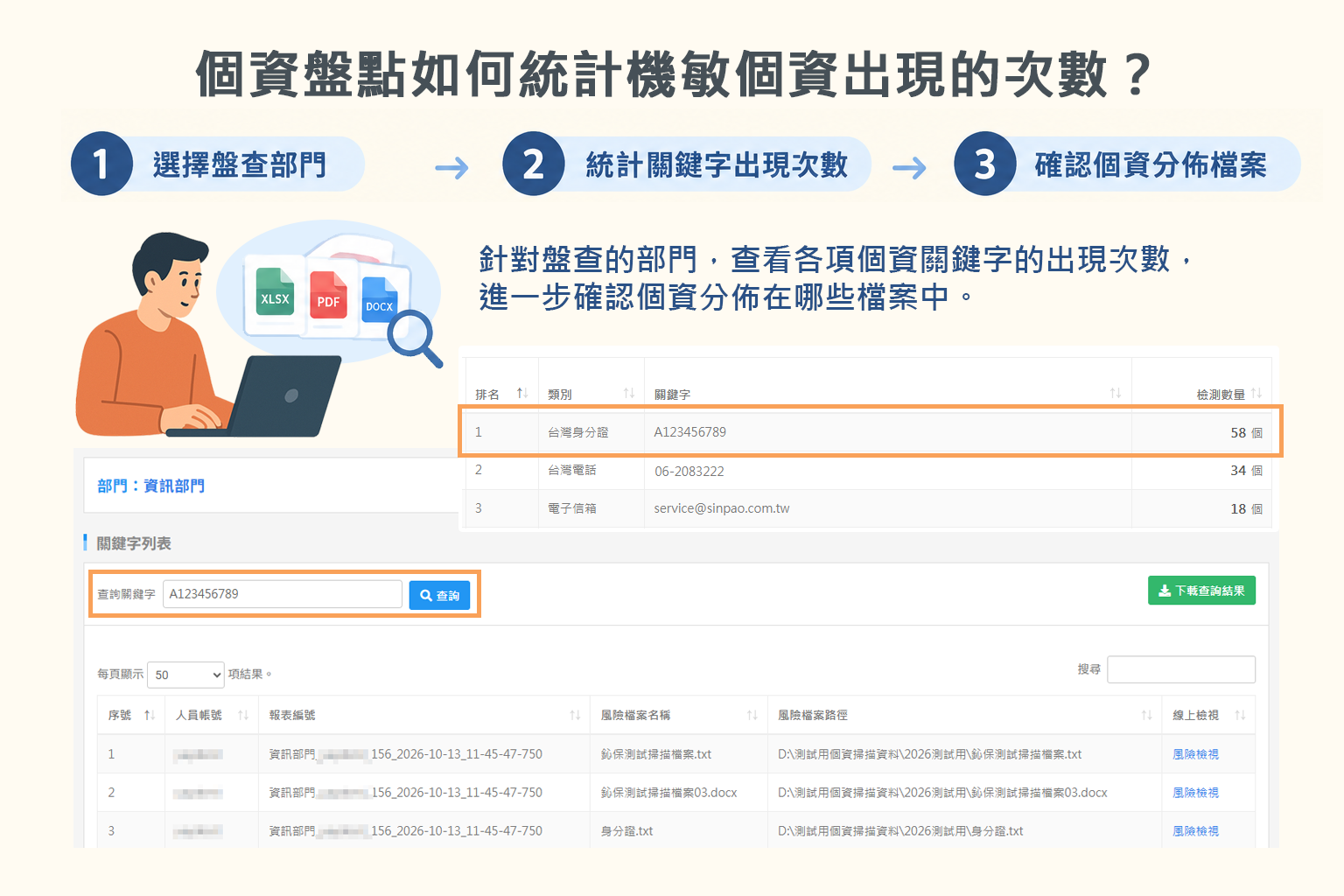Focus the 查詢關鍵字 input field

[x=283, y=594]
